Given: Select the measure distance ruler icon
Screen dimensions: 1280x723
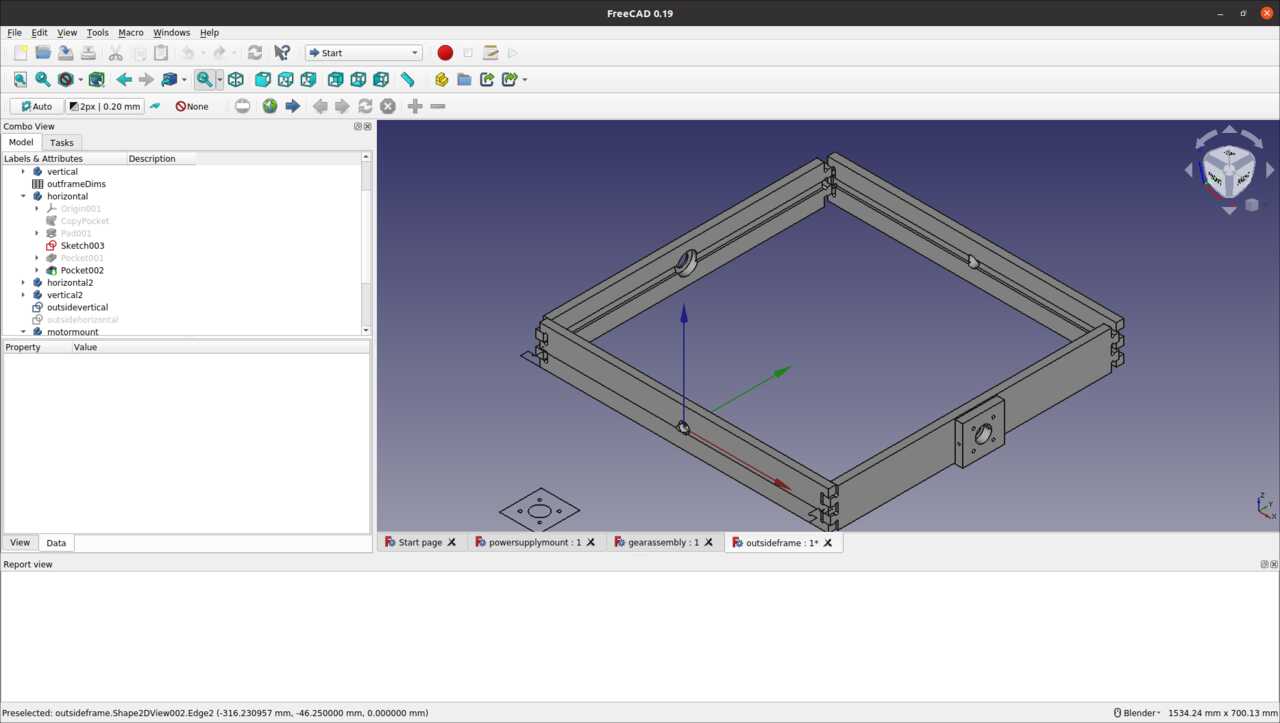Looking at the screenshot, I should tap(408, 79).
